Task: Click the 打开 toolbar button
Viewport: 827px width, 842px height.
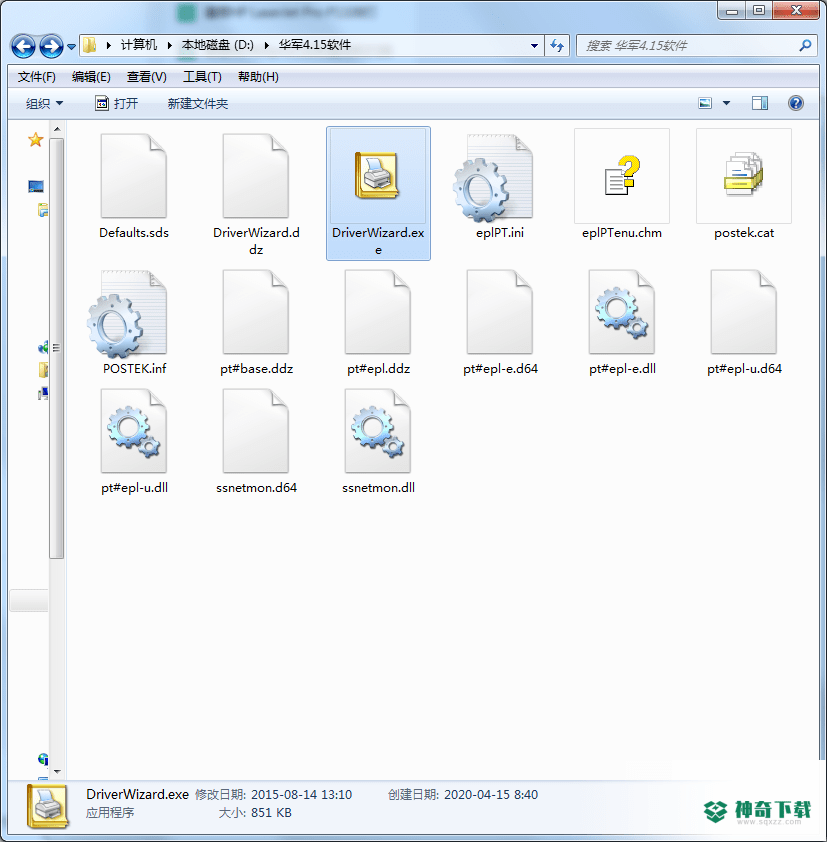Action: tap(117, 103)
